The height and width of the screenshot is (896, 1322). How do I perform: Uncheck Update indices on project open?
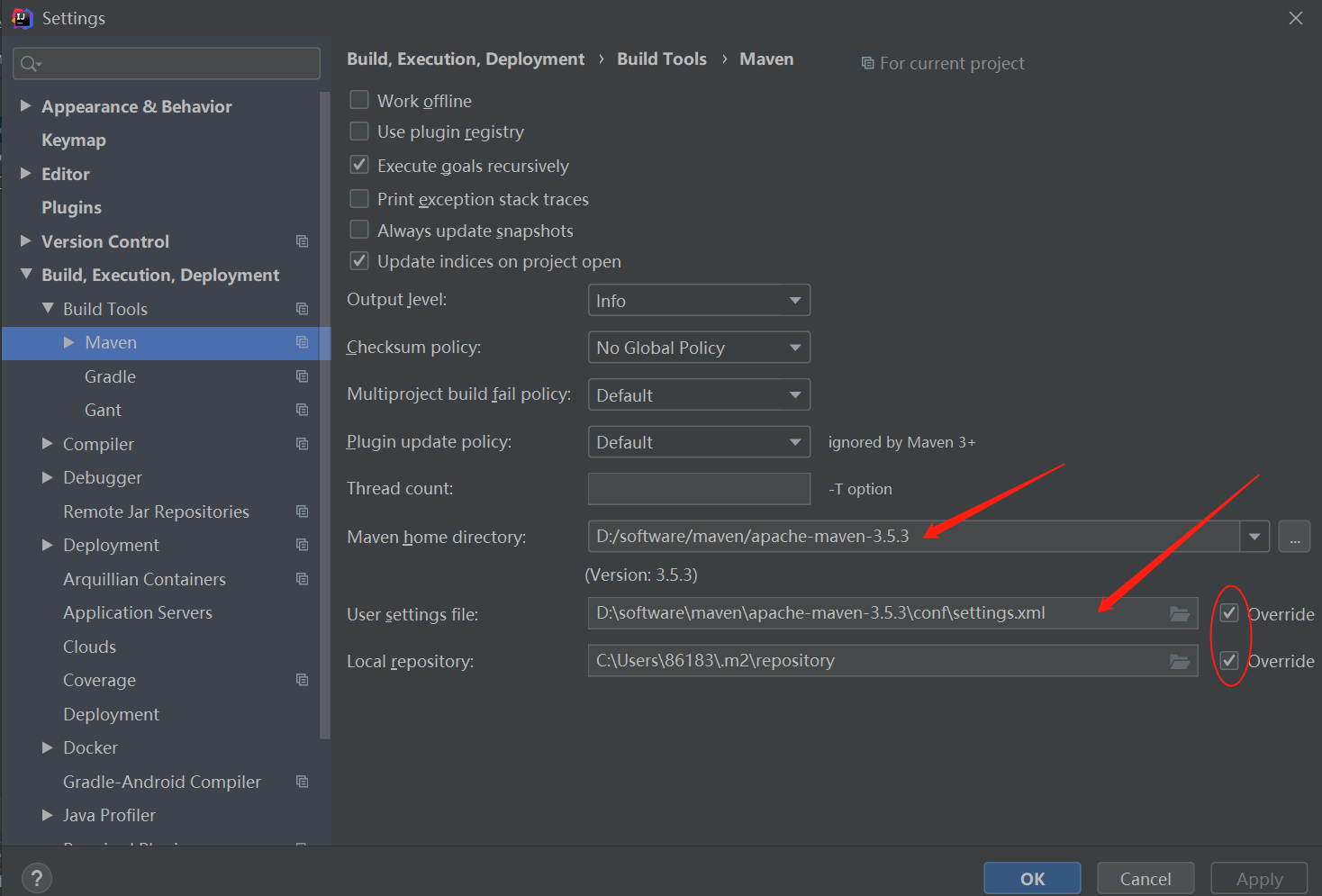[x=359, y=261]
